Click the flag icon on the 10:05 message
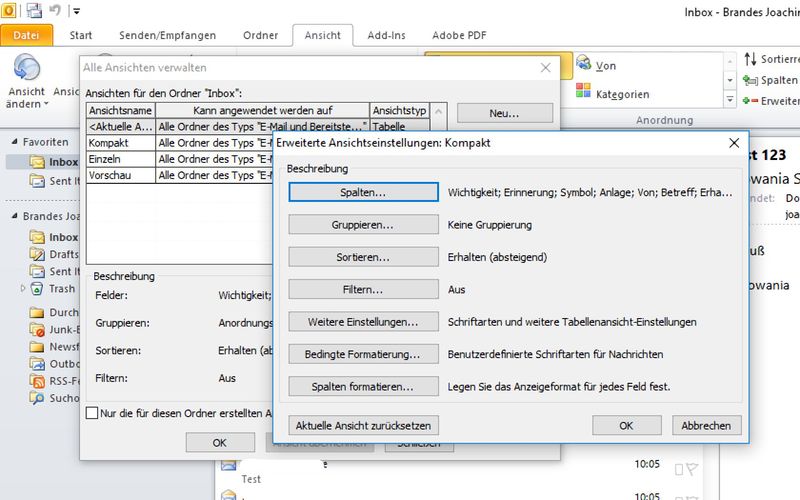The image size is (800, 500). click(x=692, y=469)
